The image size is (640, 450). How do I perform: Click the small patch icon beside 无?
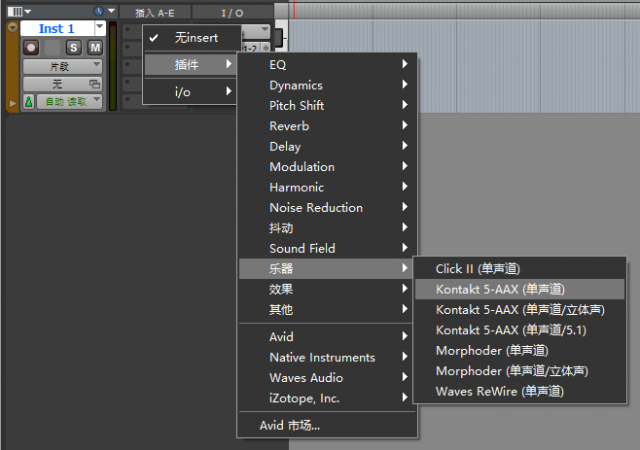tap(95, 84)
